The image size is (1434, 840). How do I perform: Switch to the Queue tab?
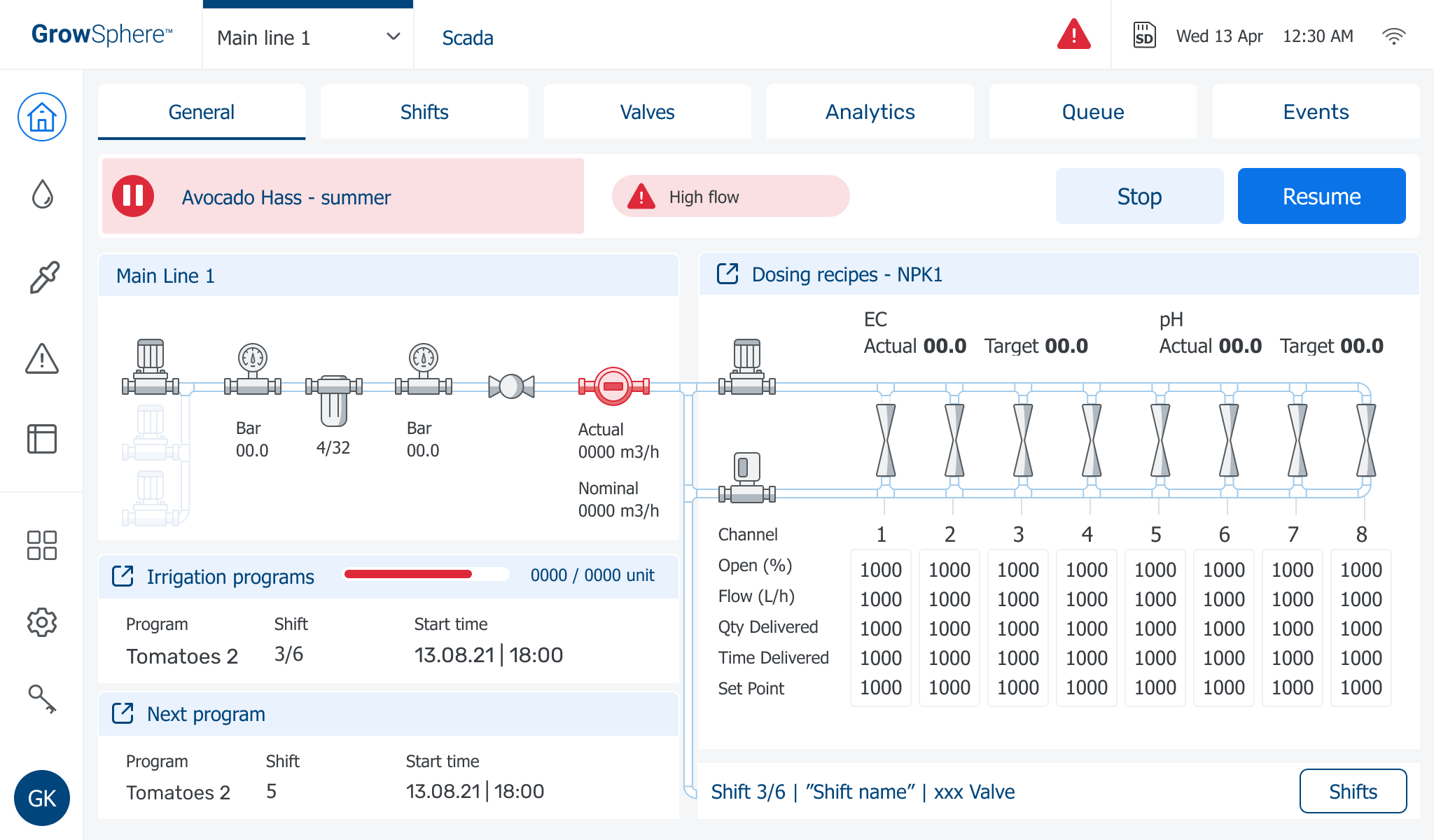[x=1093, y=112]
